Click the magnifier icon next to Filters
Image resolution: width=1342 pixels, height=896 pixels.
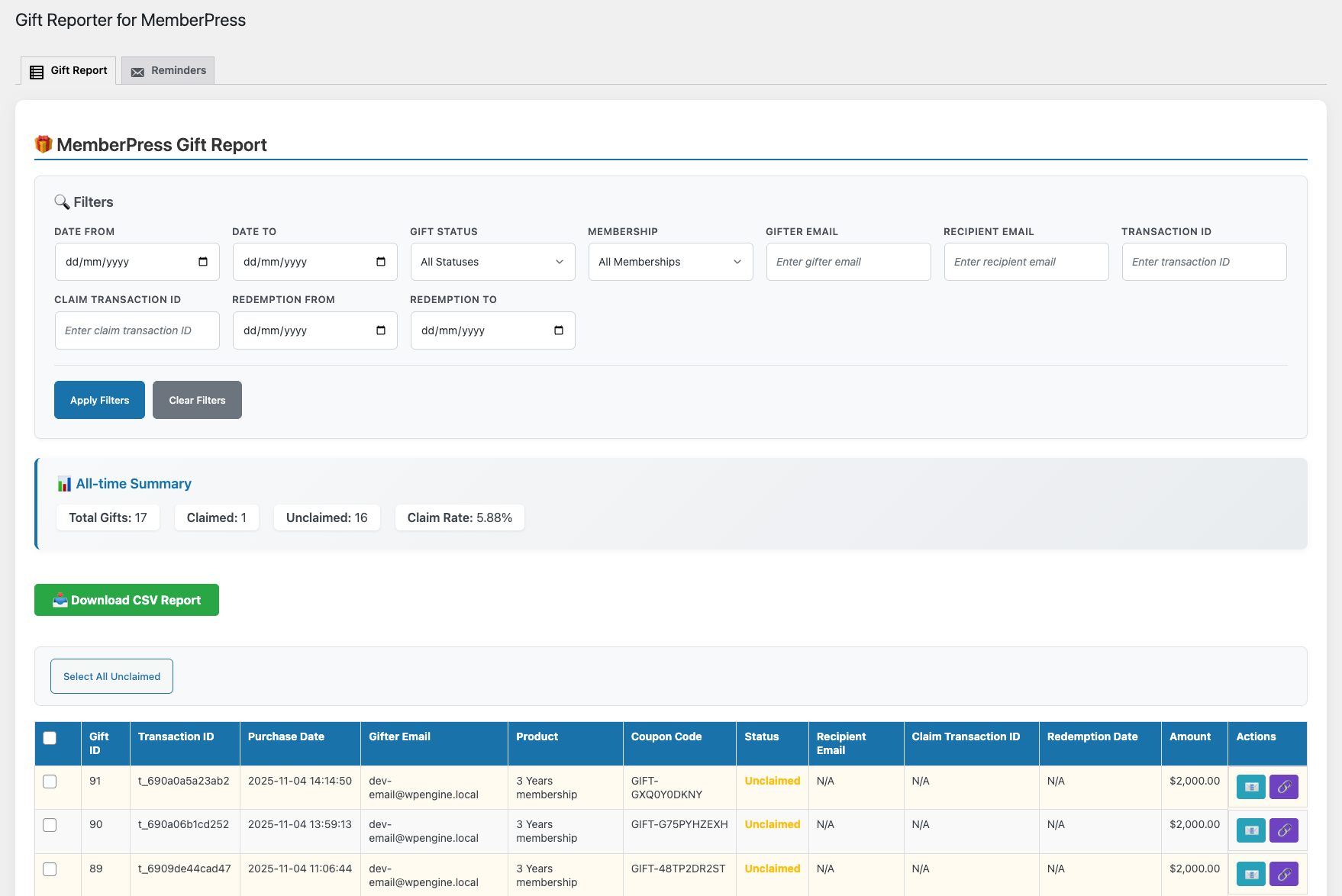[63, 201]
